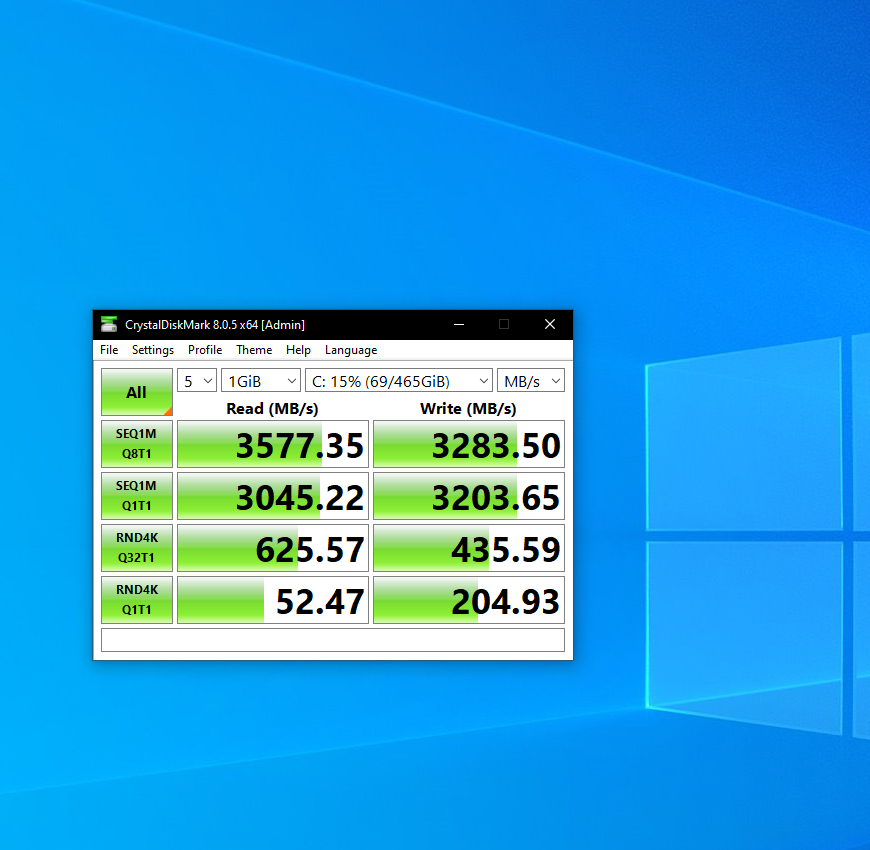Image resolution: width=870 pixels, height=850 pixels.
Task: Open the Profile menu
Action: [x=205, y=350]
